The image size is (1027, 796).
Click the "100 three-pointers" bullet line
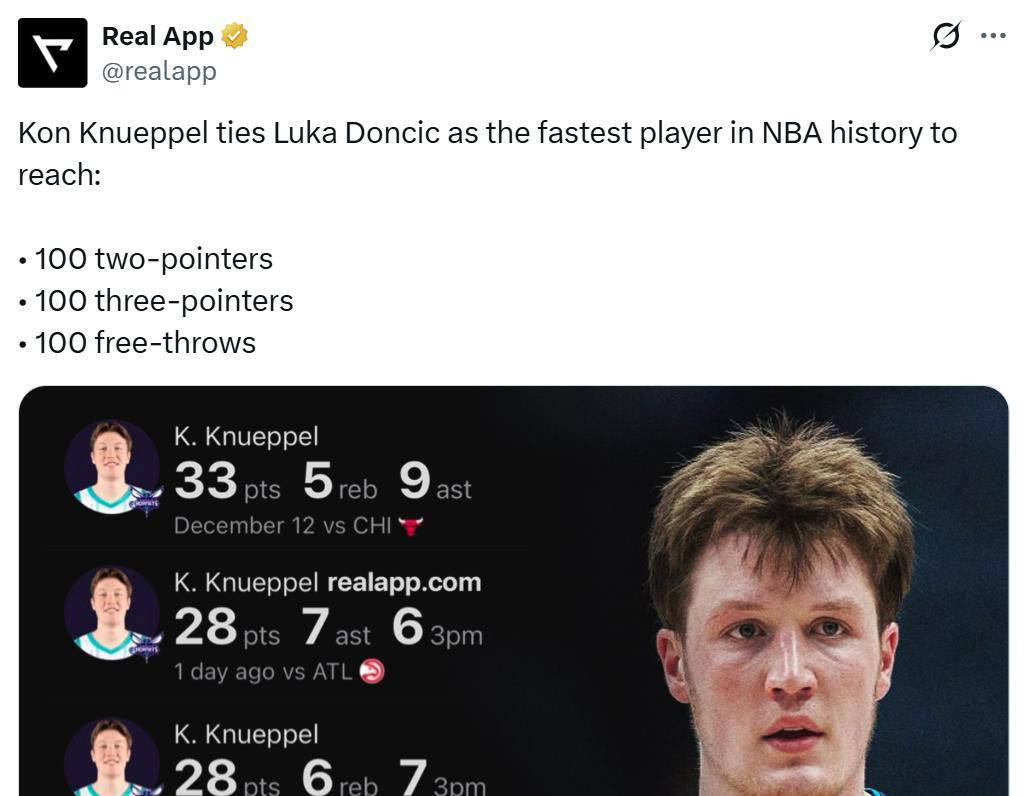click(163, 301)
